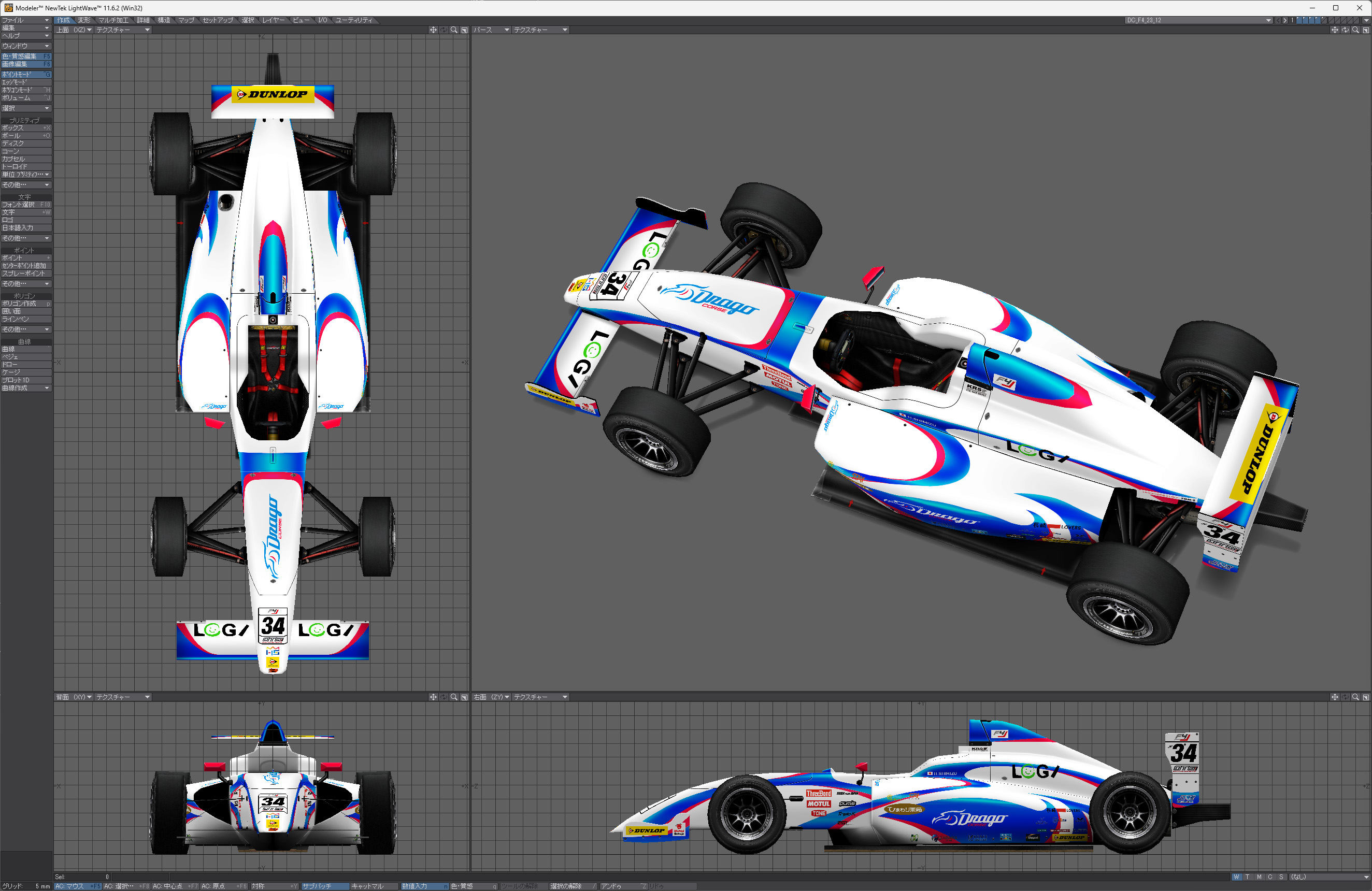Maximize the right-view (右面) viewport with its corner icon
This screenshot has width=1372, height=891.
click(x=1366, y=697)
